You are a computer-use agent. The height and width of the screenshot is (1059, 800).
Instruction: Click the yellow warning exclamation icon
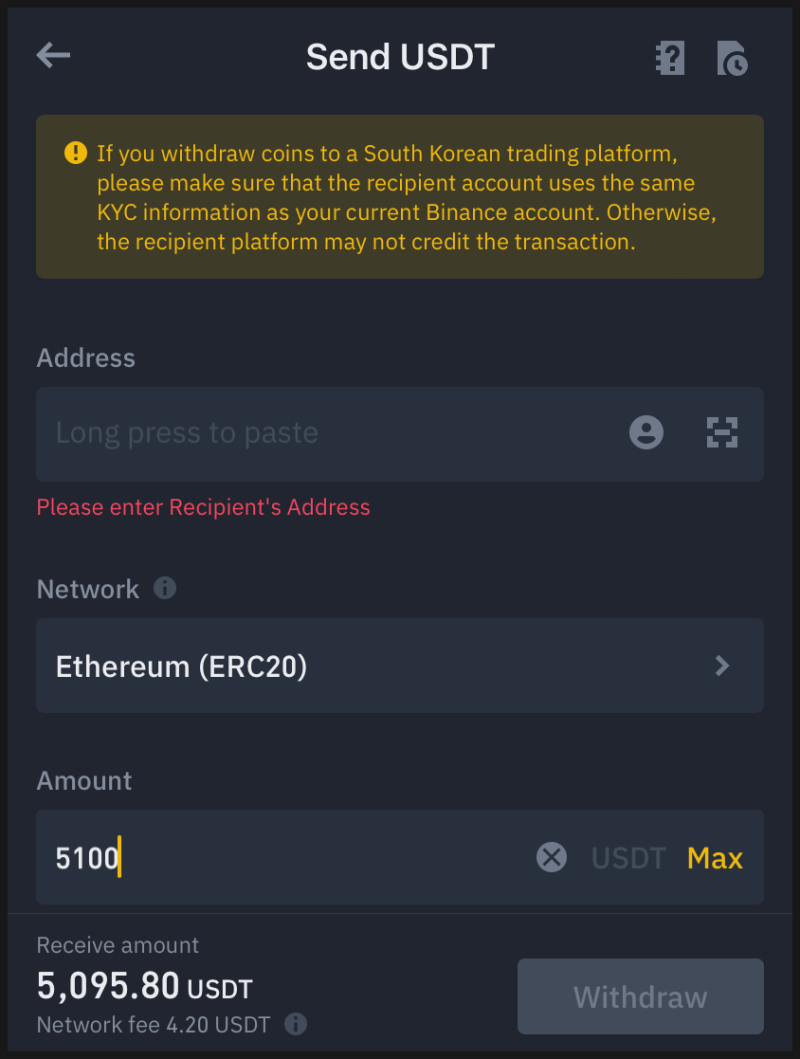pyautogui.click(x=76, y=153)
